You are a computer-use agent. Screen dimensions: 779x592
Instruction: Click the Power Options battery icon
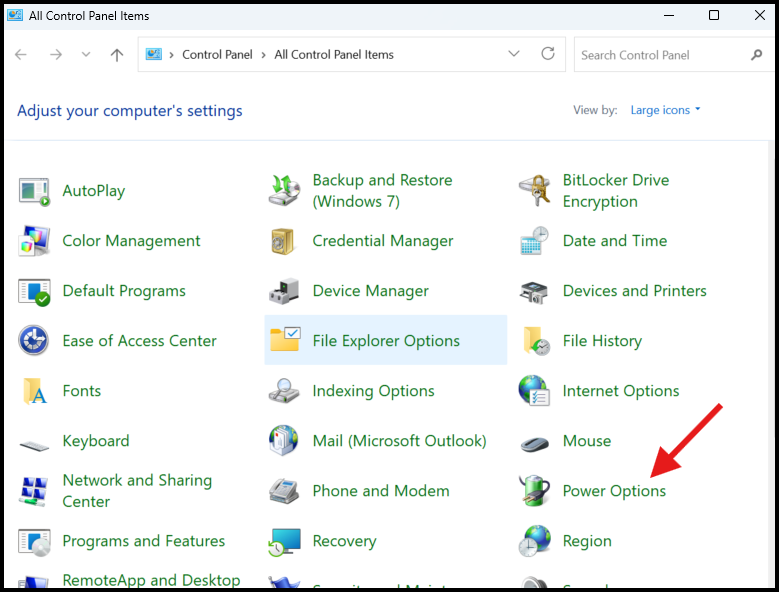click(x=535, y=491)
